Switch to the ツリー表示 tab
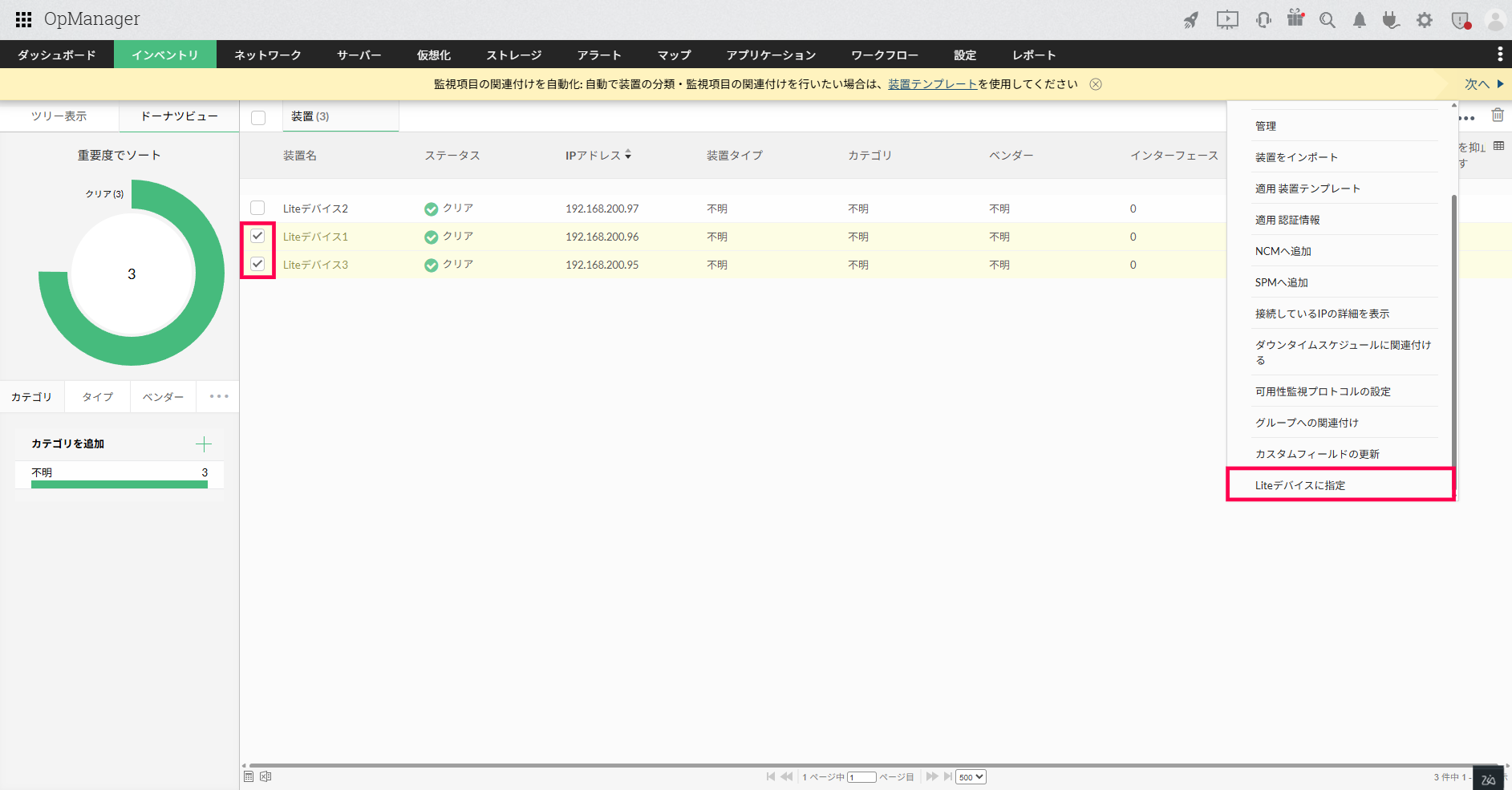This screenshot has height=790, width=1512. (x=59, y=116)
